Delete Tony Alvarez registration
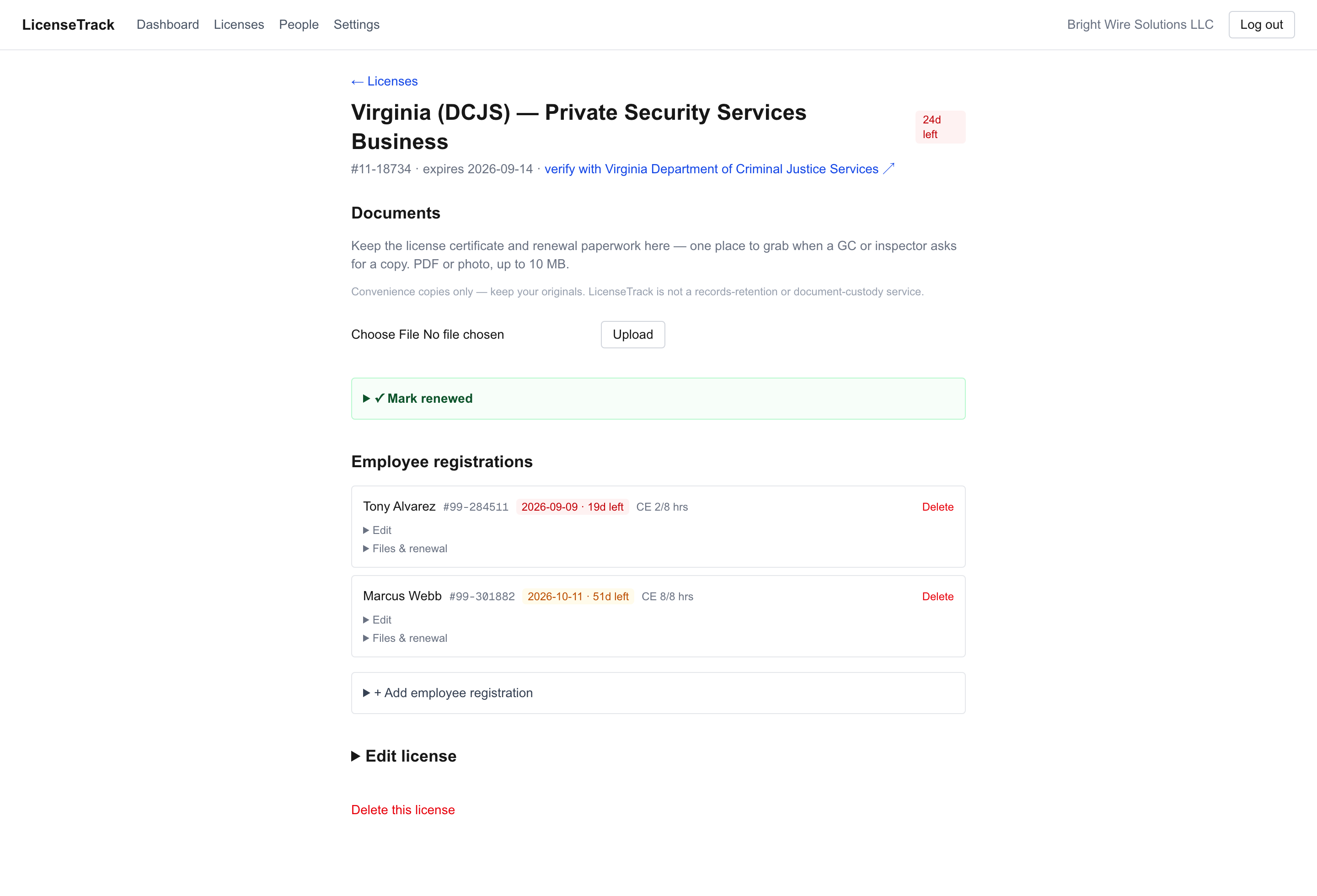The image size is (1317, 896). click(937, 507)
